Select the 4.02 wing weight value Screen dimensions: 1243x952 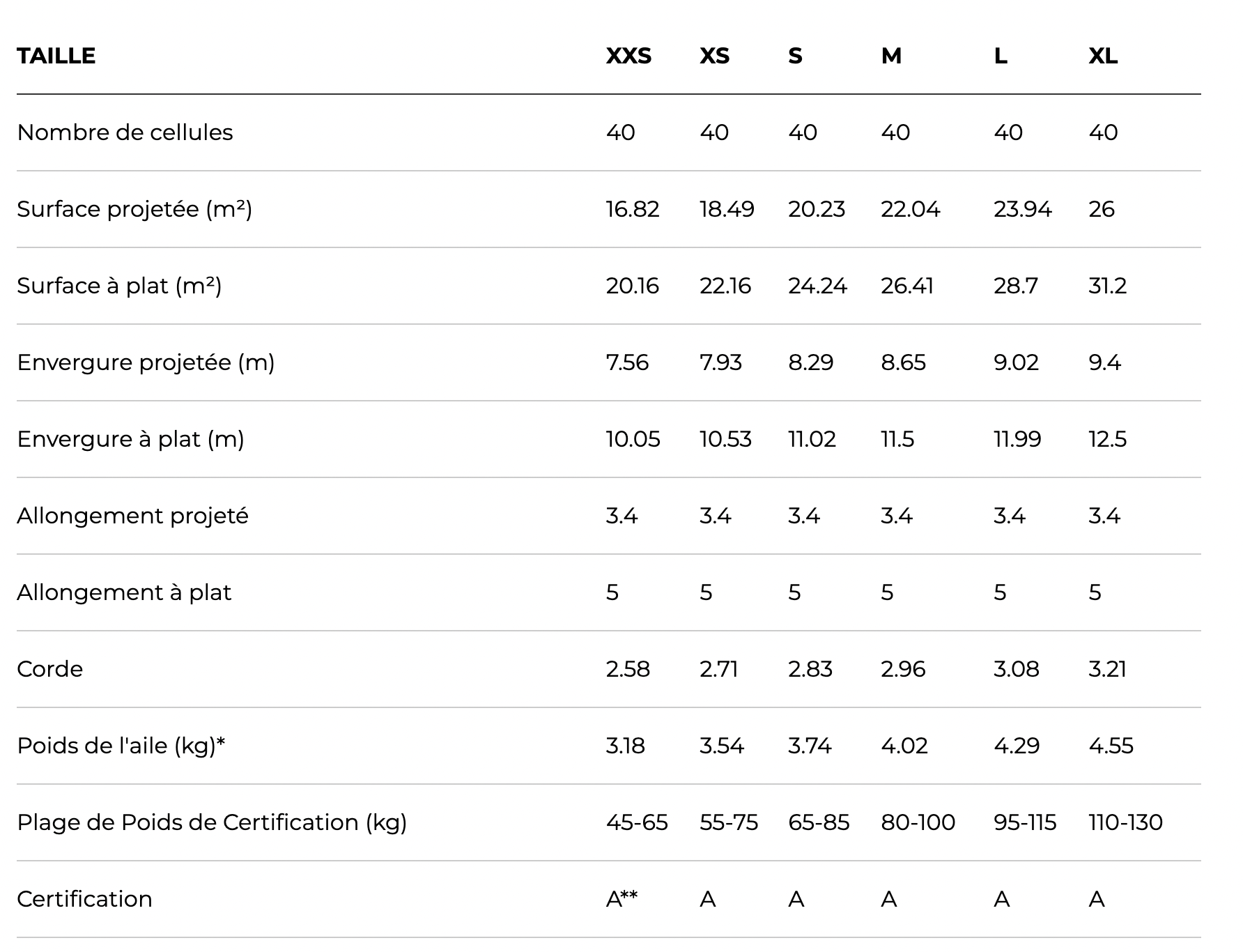coord(904,746)
